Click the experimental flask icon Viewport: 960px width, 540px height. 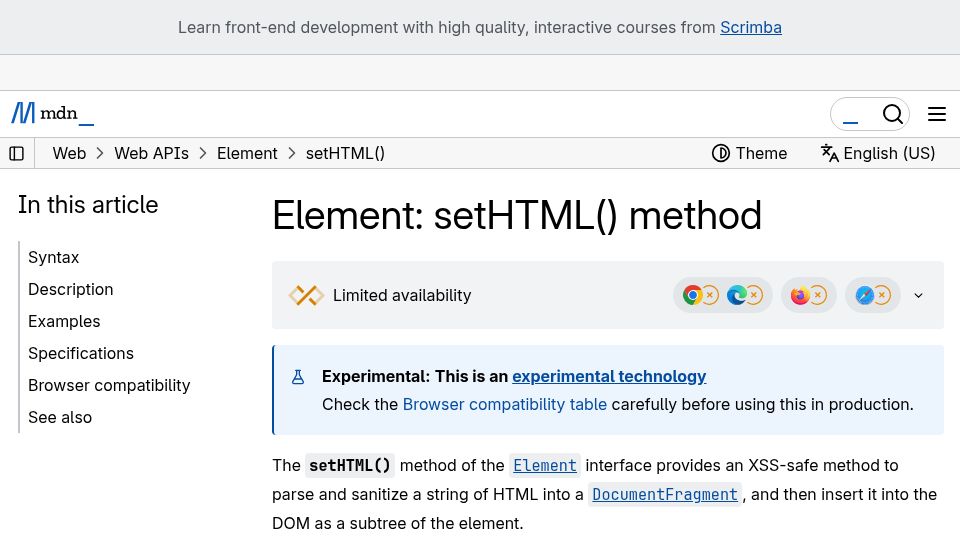point(298,377)
